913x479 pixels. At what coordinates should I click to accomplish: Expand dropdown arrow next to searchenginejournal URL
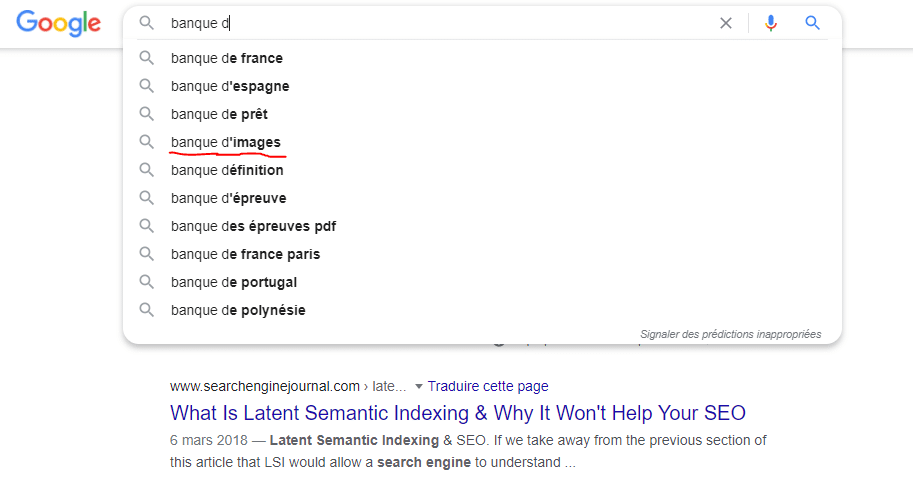tap(418, 386)
